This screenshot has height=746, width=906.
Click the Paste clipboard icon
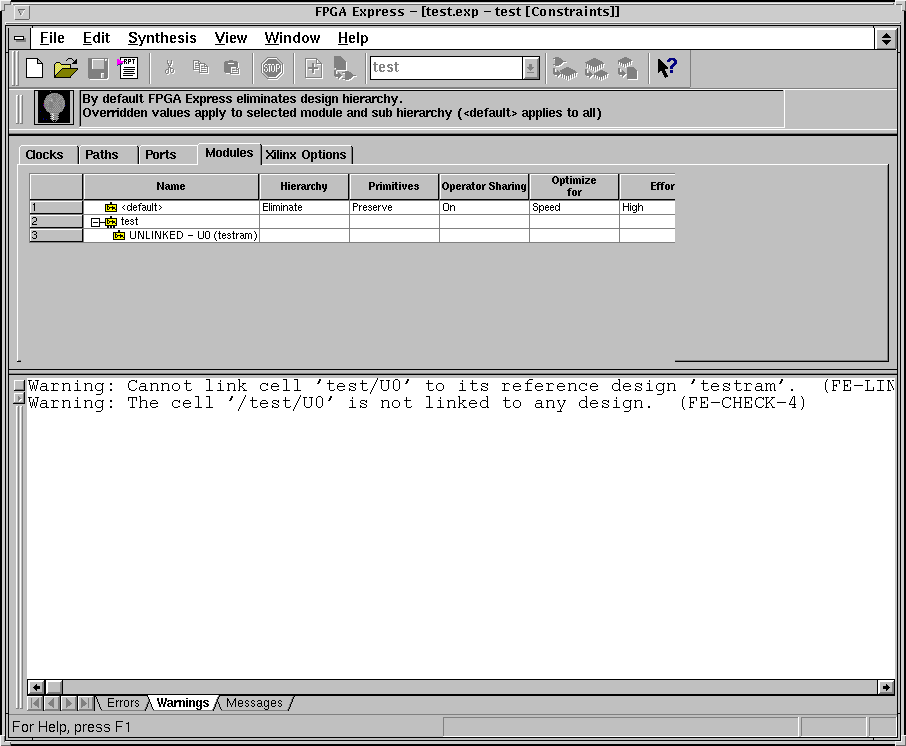232,68
